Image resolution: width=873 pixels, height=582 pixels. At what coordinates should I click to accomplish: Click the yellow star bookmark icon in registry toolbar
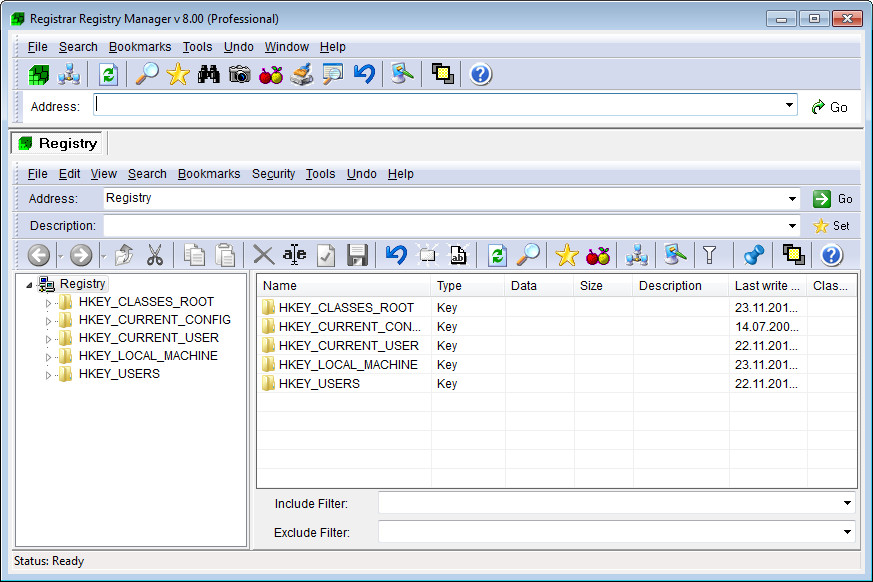point(566,256)
